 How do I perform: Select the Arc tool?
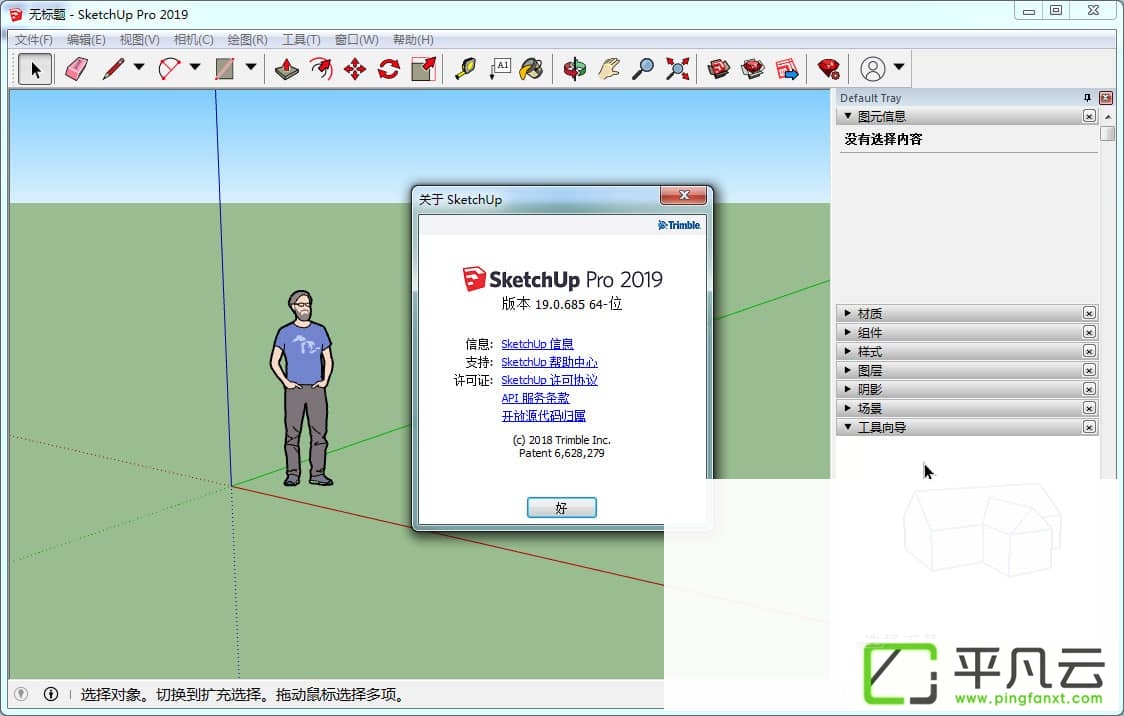169,69
